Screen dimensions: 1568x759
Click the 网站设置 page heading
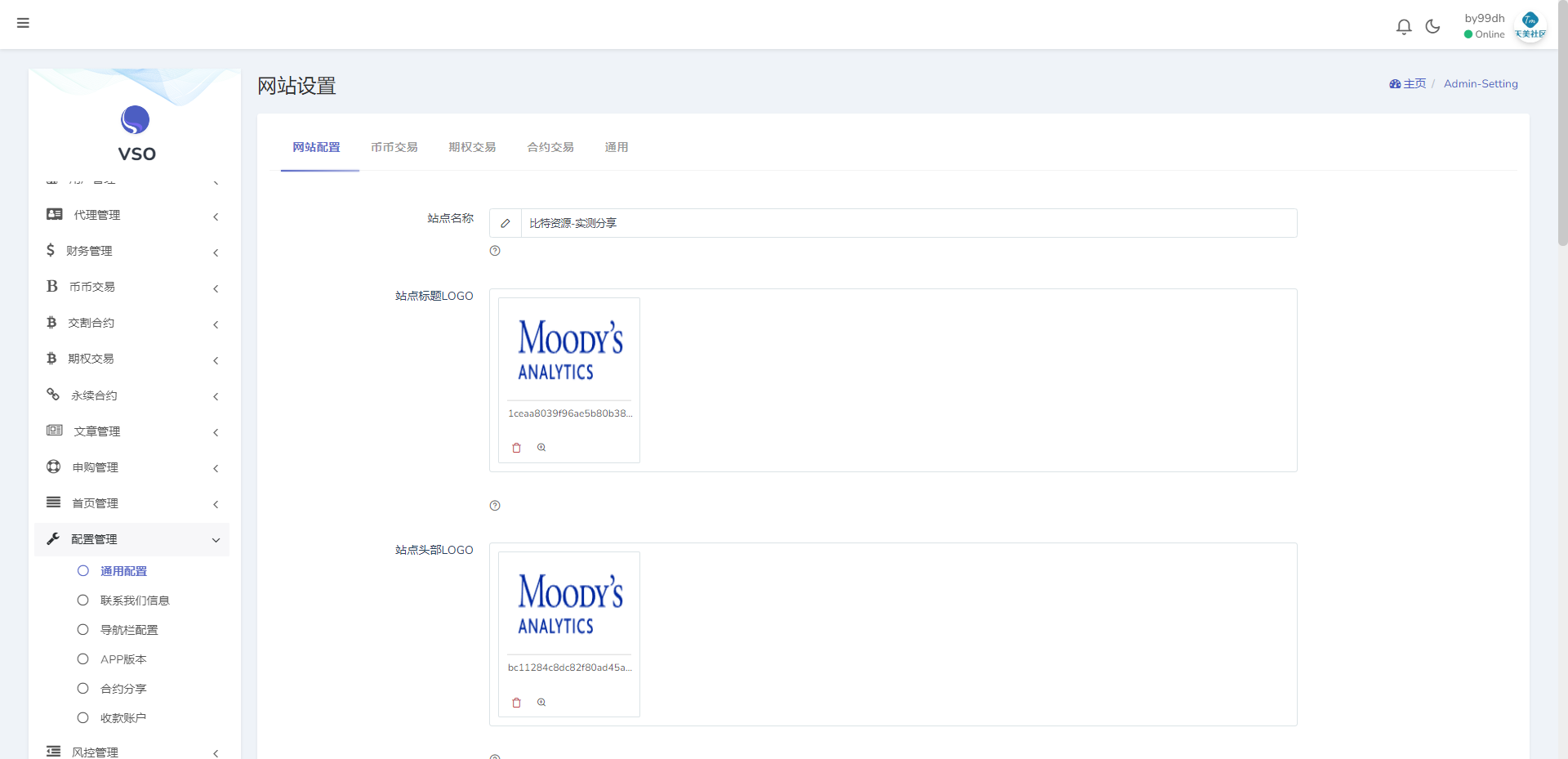[297, 86]
